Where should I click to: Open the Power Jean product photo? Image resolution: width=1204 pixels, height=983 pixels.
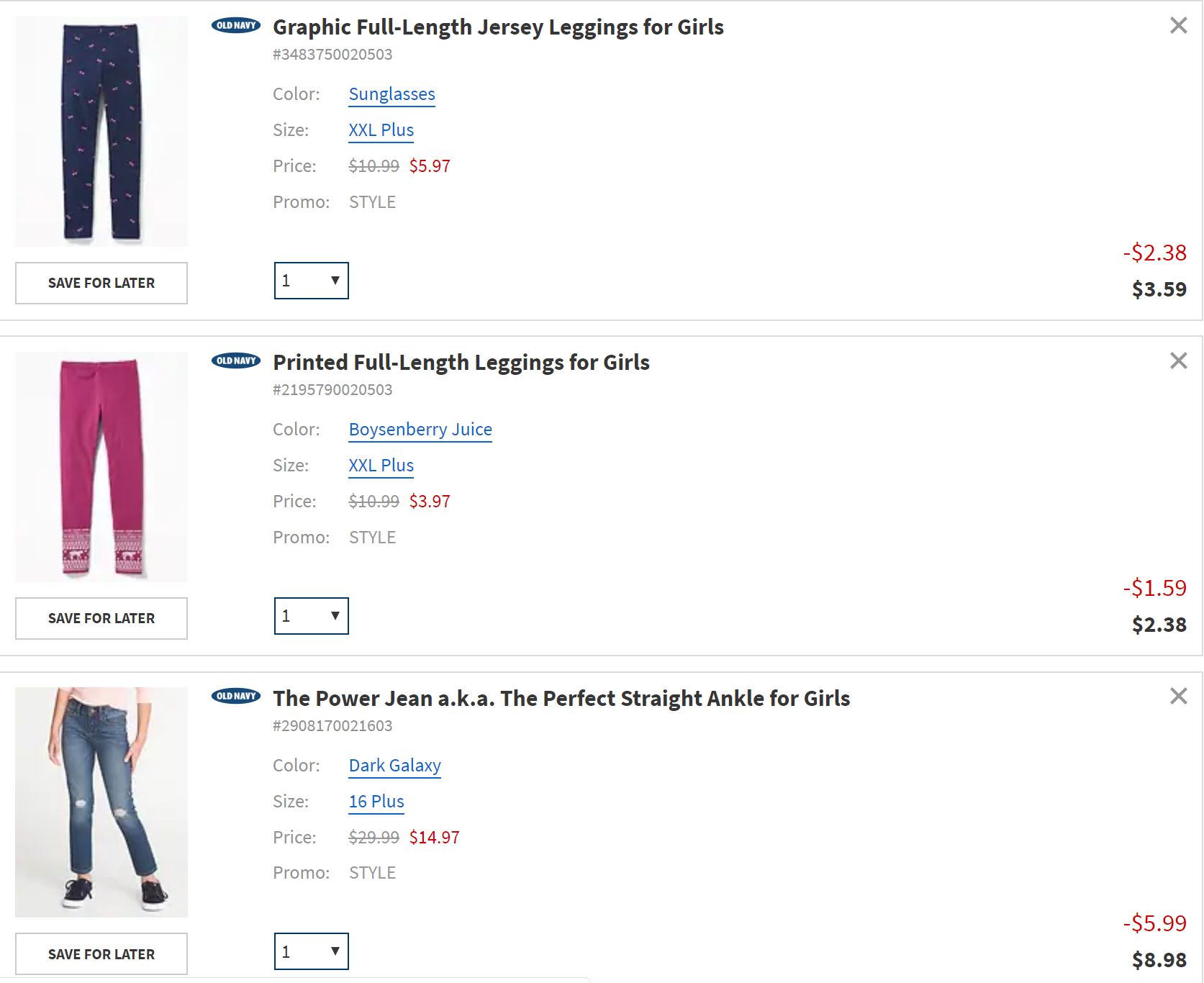pyautogui.click(x=101, y=802)
